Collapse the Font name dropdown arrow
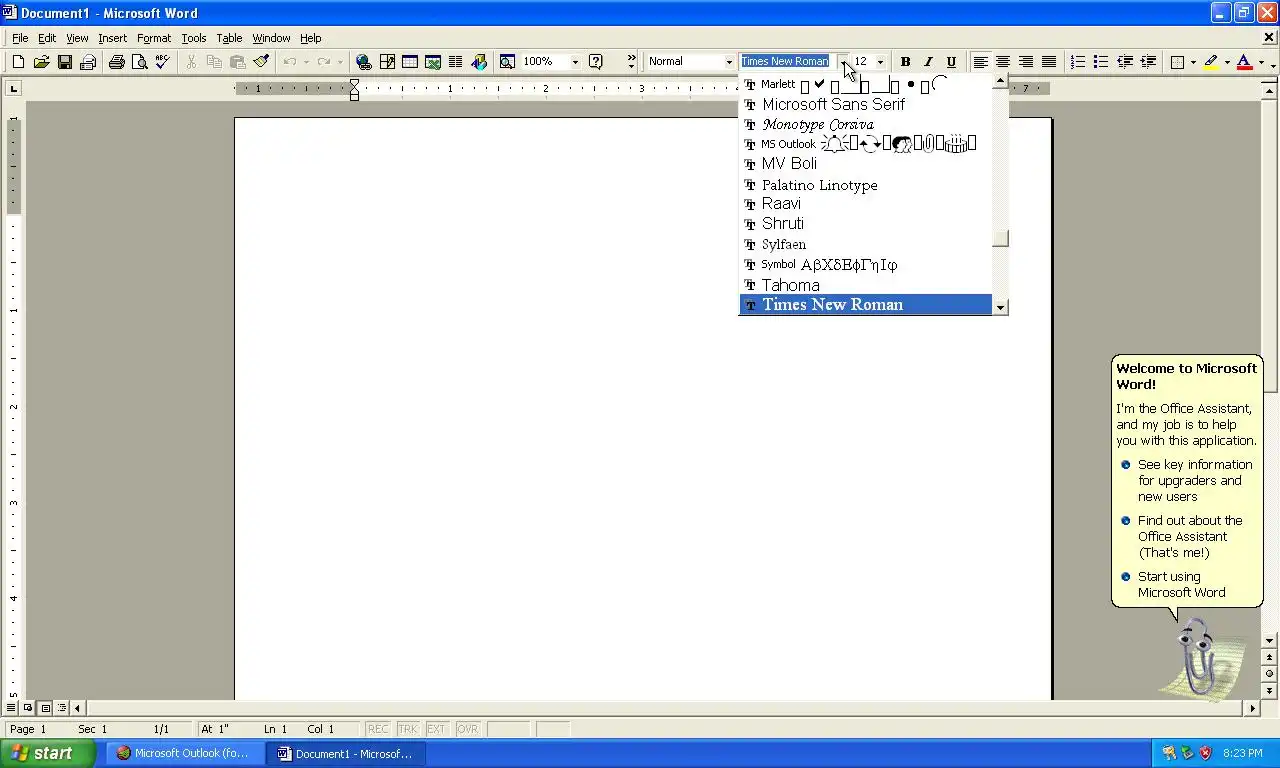The image size is (1280, 768). (844, 62)
